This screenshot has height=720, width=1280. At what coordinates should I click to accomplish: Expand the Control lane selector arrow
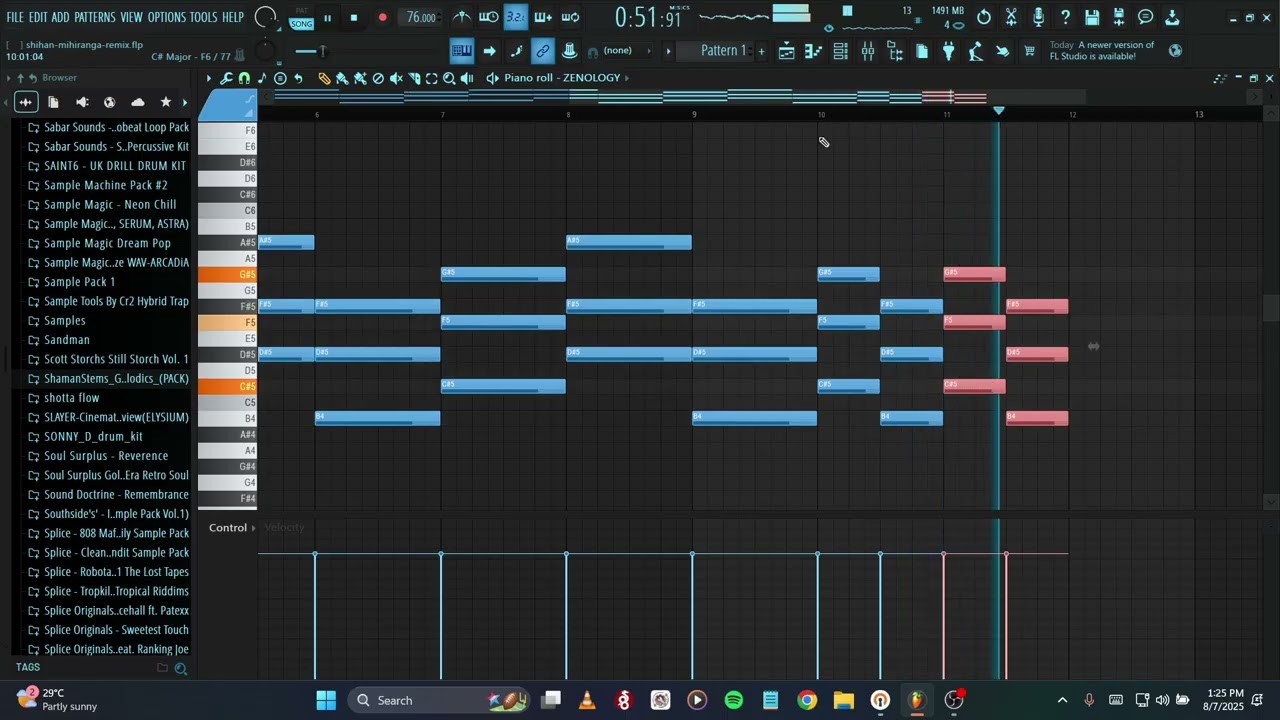(253, 528)
